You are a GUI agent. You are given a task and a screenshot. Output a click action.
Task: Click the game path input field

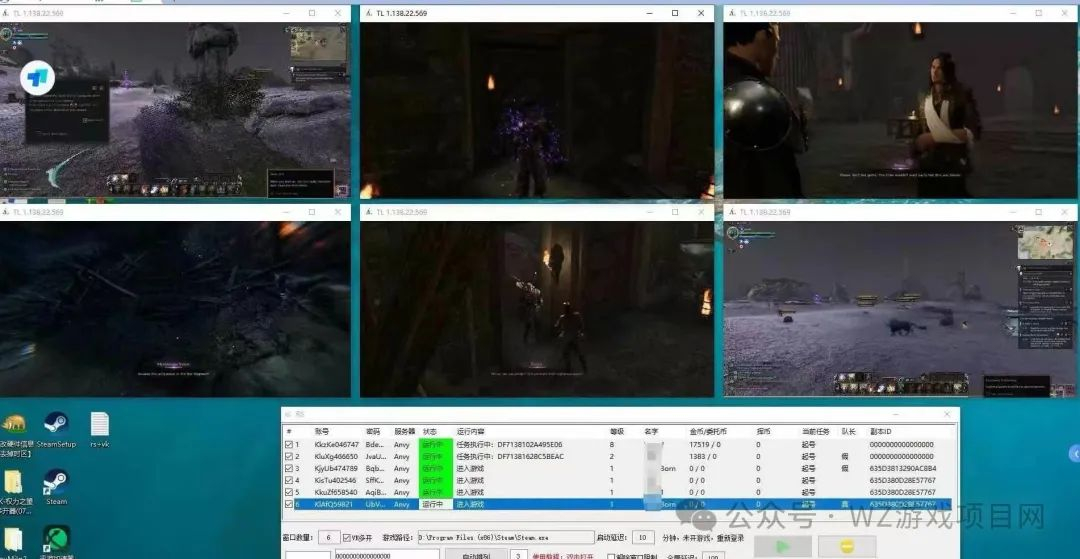coord(503,537)
